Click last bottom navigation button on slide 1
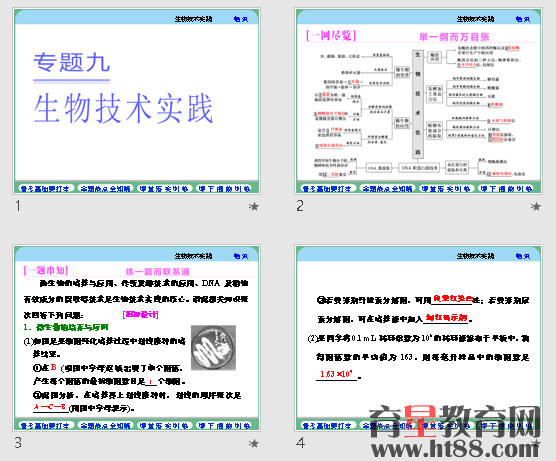 click(x=224, y=189)
